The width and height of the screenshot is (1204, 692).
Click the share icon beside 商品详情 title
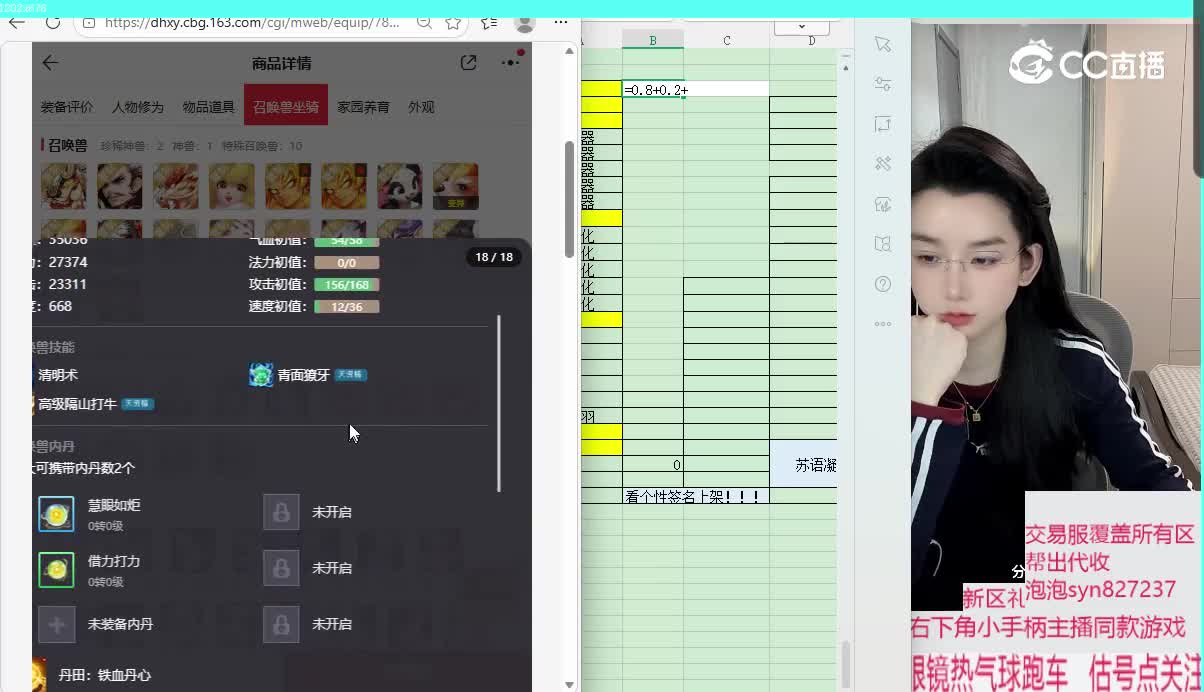pyautogui.click(x=468, y=63)
